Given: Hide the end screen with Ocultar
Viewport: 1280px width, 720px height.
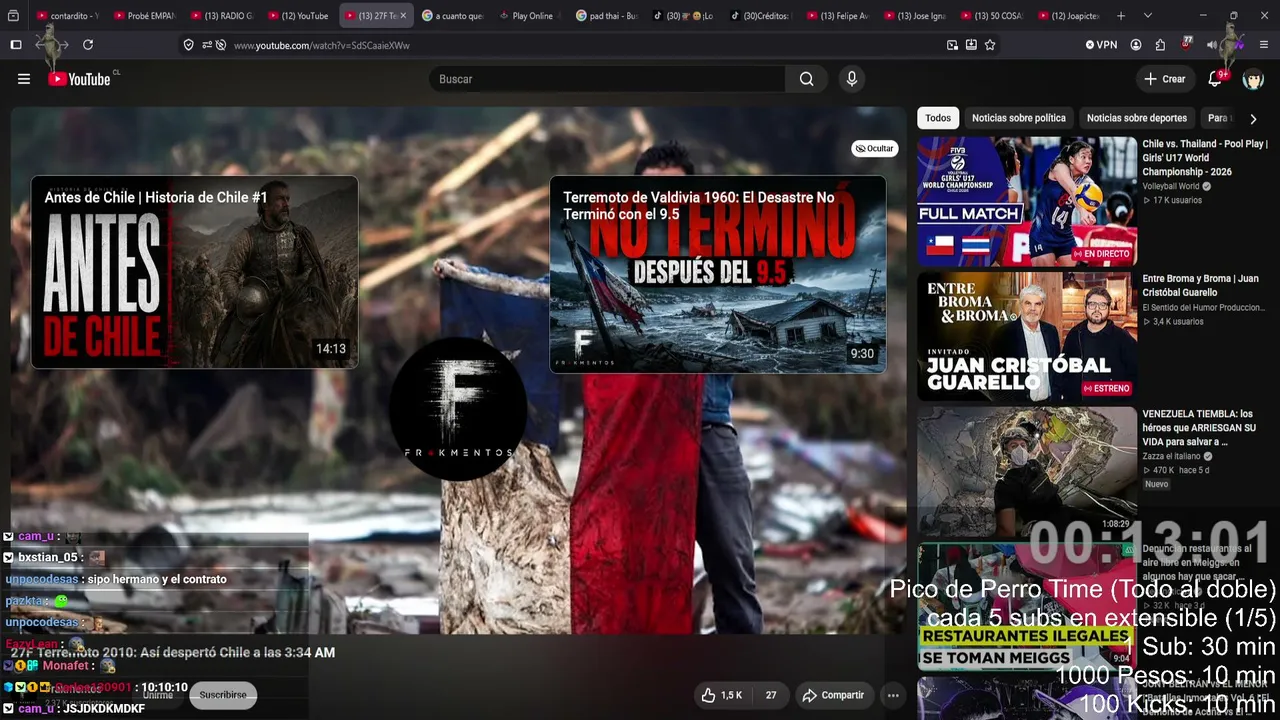Looking at the screenshot, I should (x=875, y=148).
